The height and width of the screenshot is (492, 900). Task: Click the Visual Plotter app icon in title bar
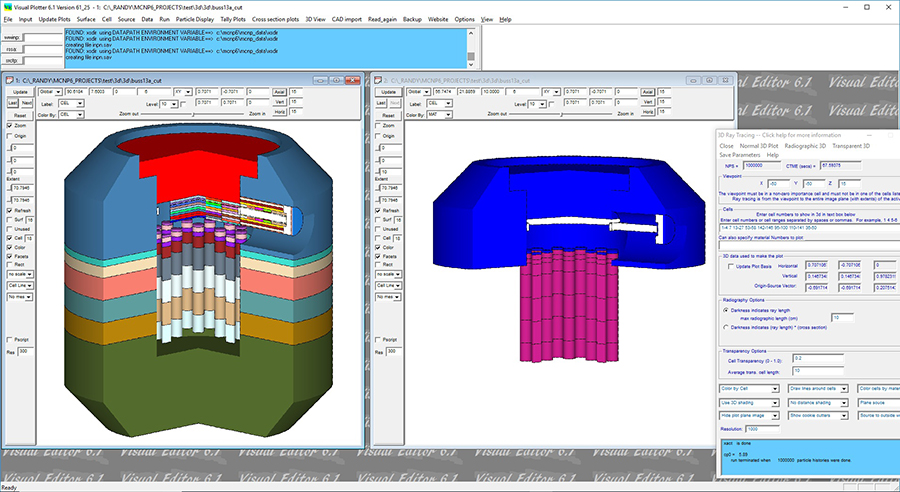7,7
